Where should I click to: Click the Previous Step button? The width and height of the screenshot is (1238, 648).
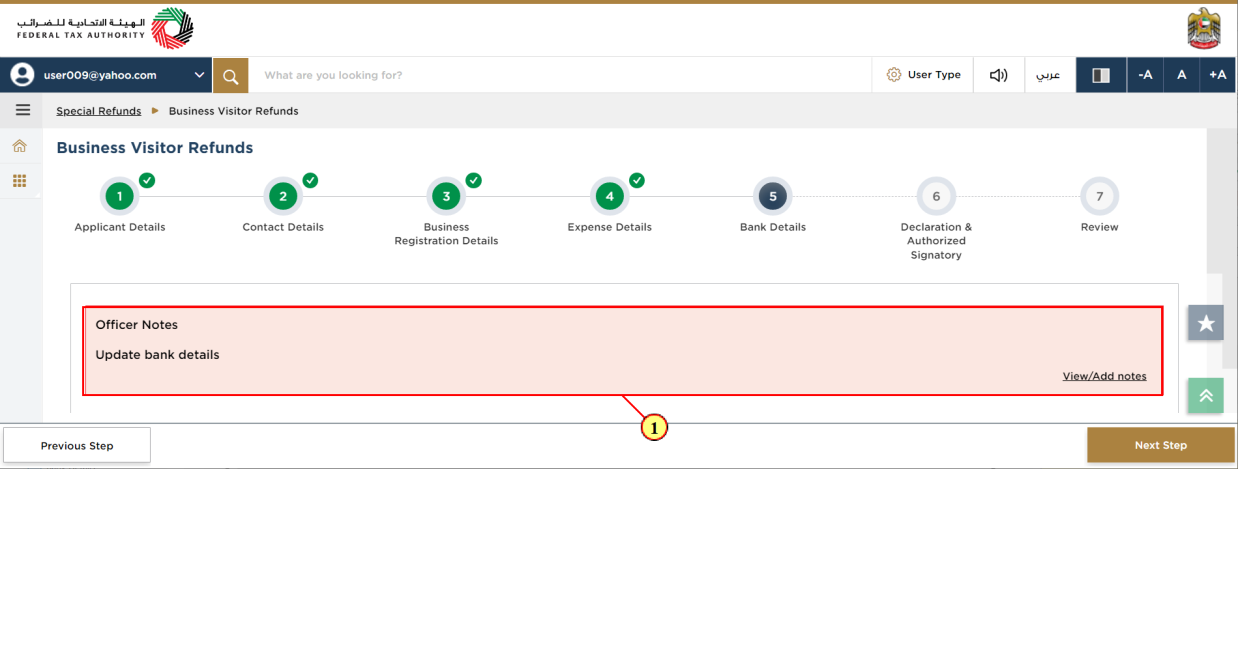pyautogui.click(x=77, y=446)
